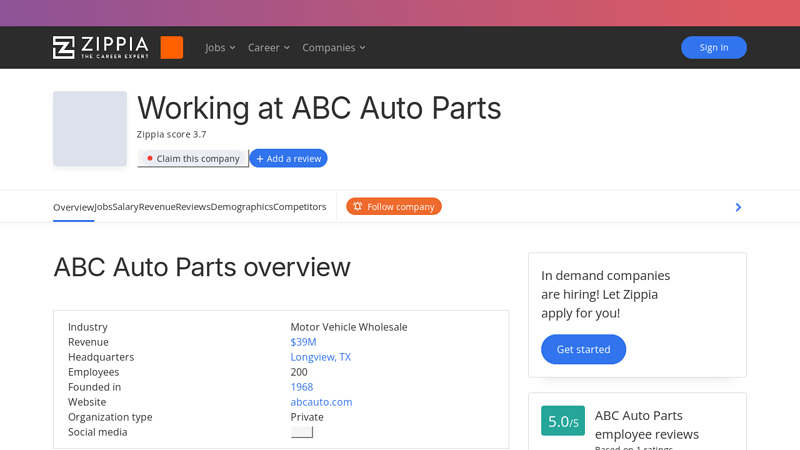Click the 5.0/5 rating badge
800x450 pixels.
pos(563,421)
